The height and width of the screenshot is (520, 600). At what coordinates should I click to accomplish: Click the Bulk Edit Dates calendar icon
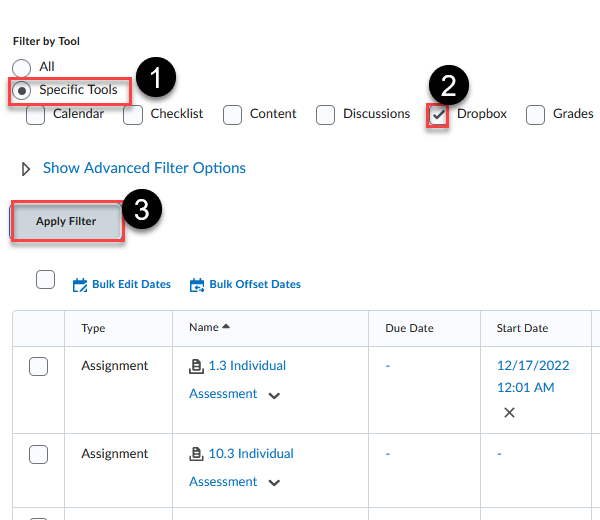[80, 285]
